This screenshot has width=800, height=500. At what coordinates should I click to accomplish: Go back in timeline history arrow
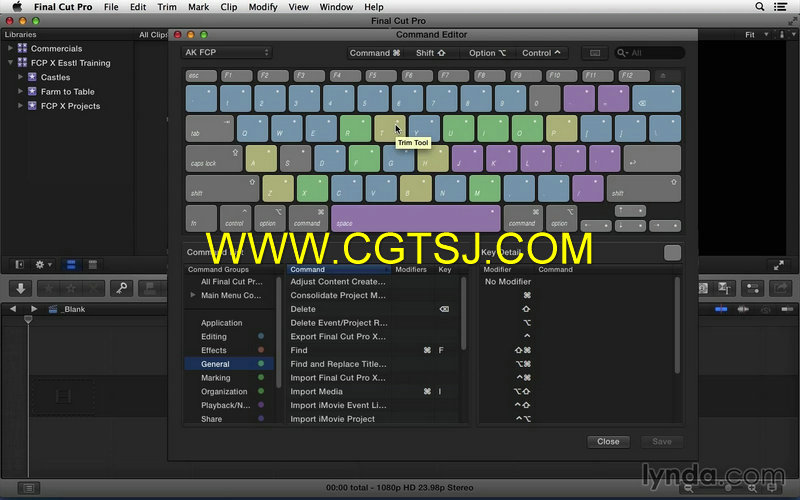(13, 309)
